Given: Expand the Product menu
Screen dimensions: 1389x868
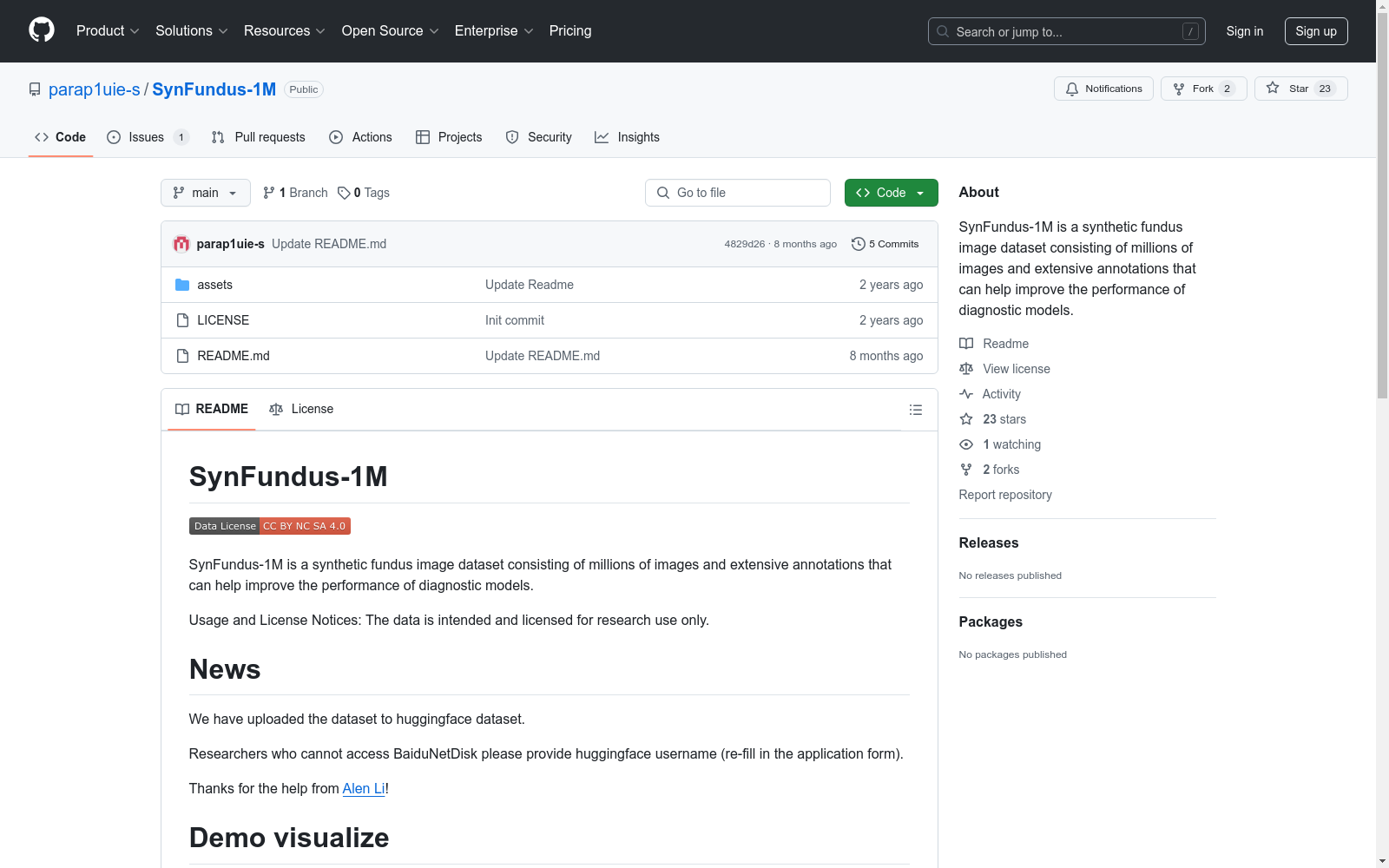Looking at the screenshot, I should tap(108, 30).
